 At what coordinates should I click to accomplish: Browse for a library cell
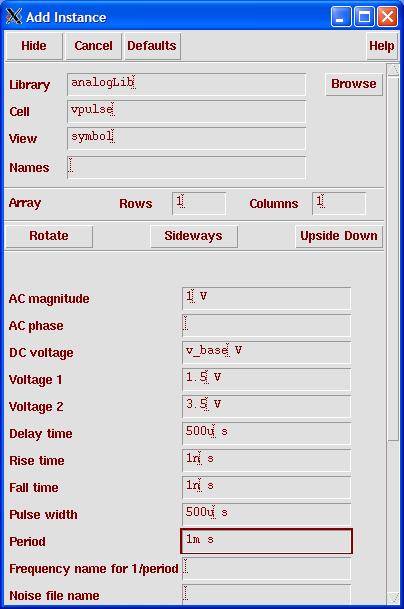pos(354,84)
